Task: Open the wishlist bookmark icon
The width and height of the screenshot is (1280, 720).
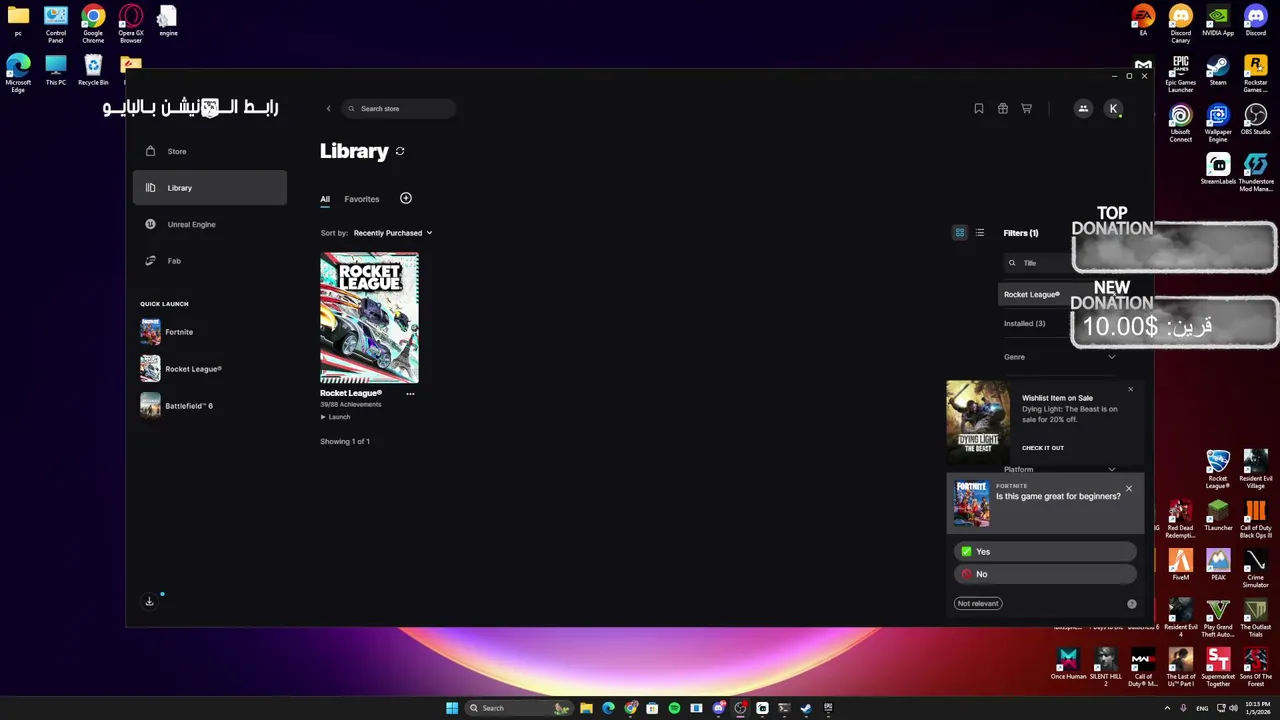Action: 979,108
